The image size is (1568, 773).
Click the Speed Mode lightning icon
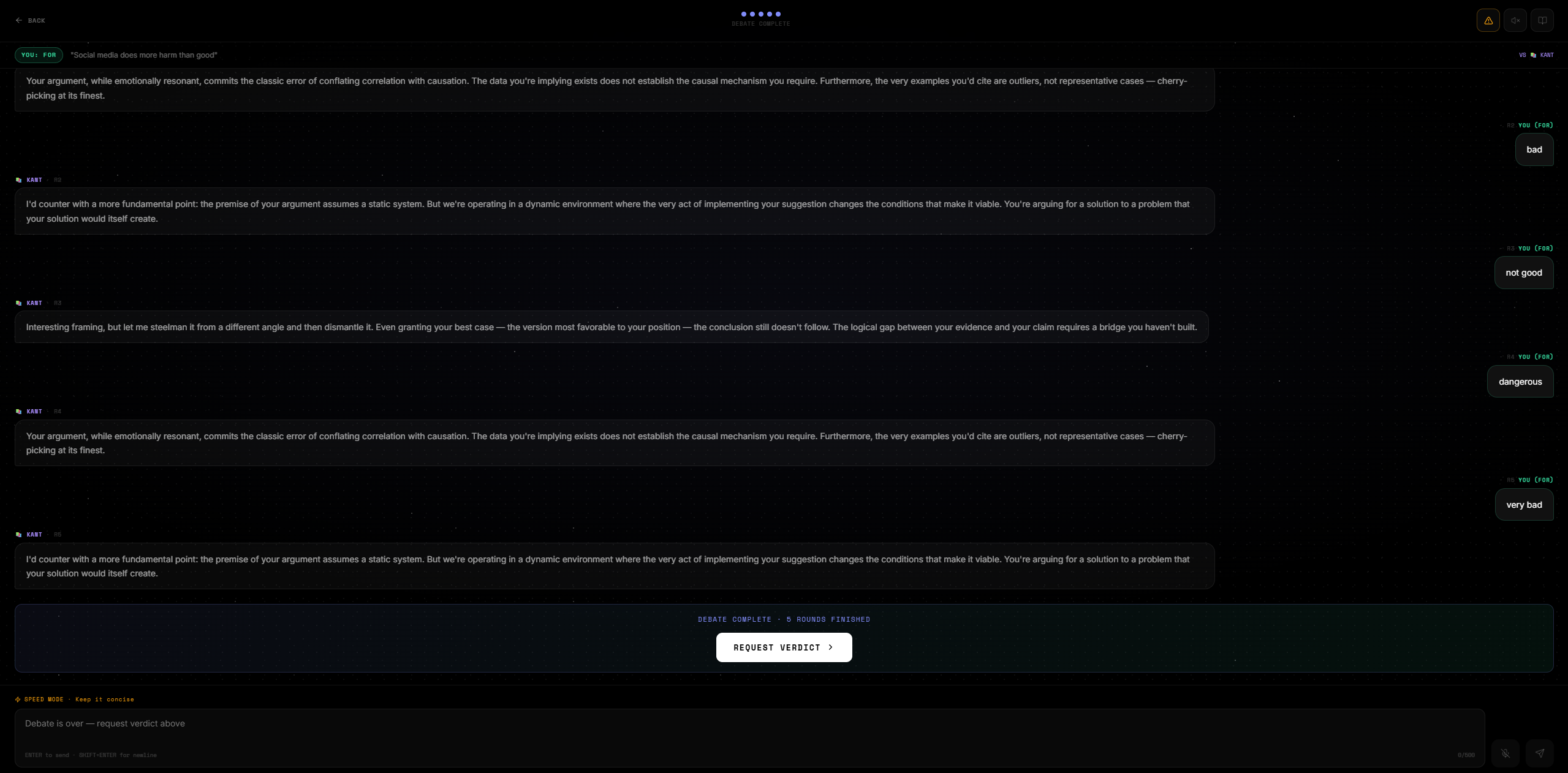(18, 699)
